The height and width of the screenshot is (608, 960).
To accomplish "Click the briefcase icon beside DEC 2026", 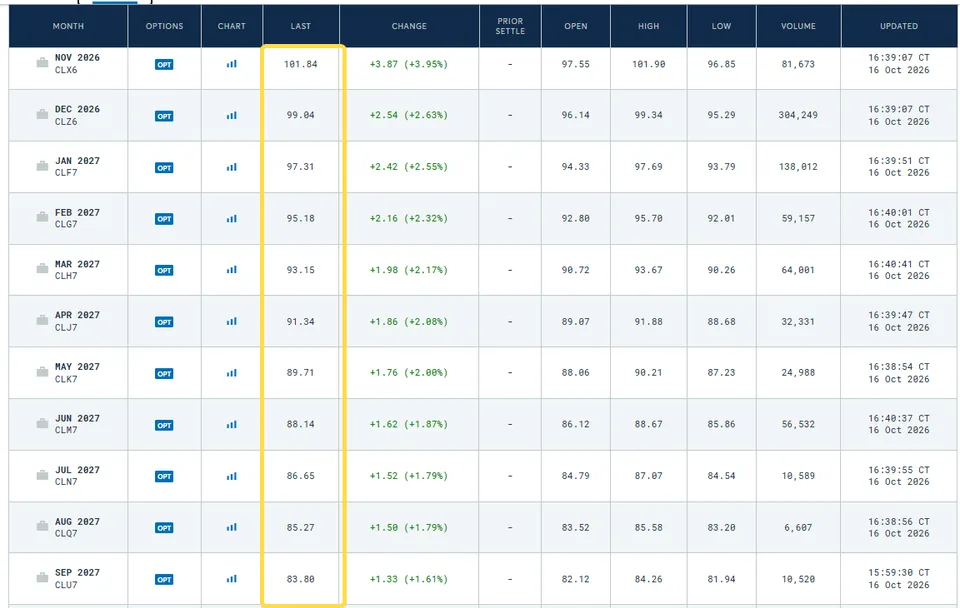I will [x=42, y=114].
